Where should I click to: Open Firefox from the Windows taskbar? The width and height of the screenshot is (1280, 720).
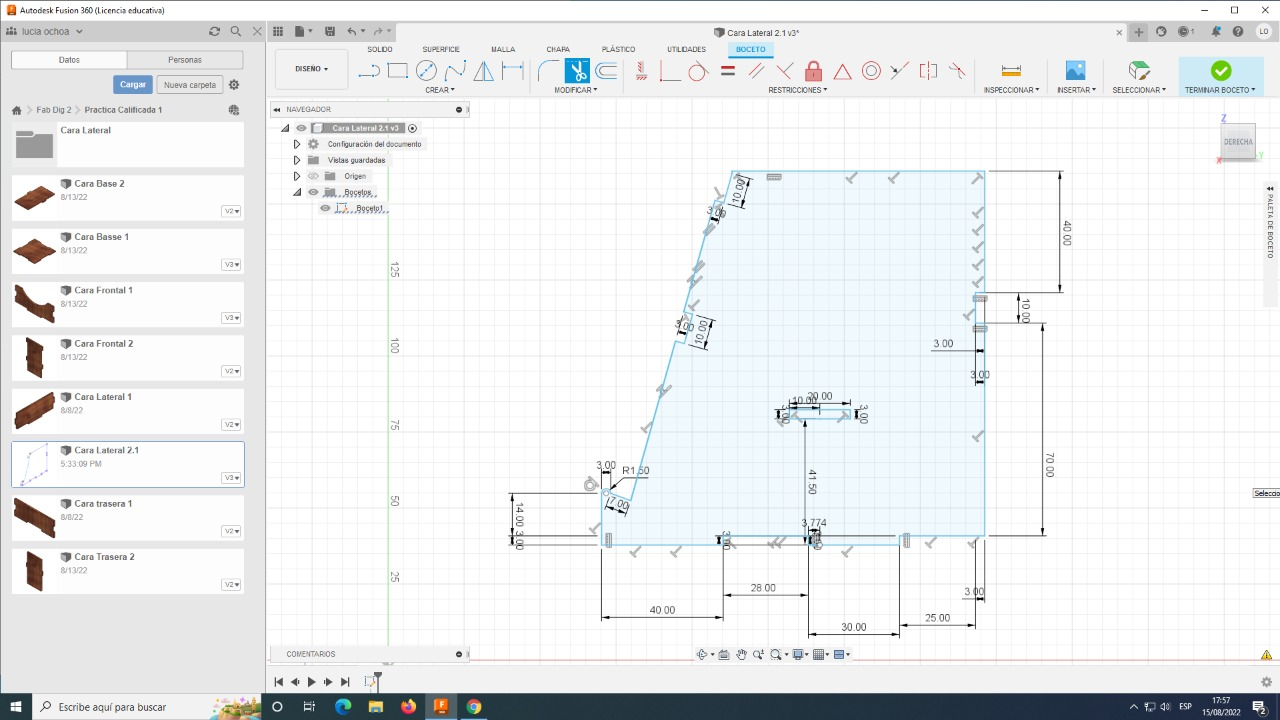click(408, 707)
